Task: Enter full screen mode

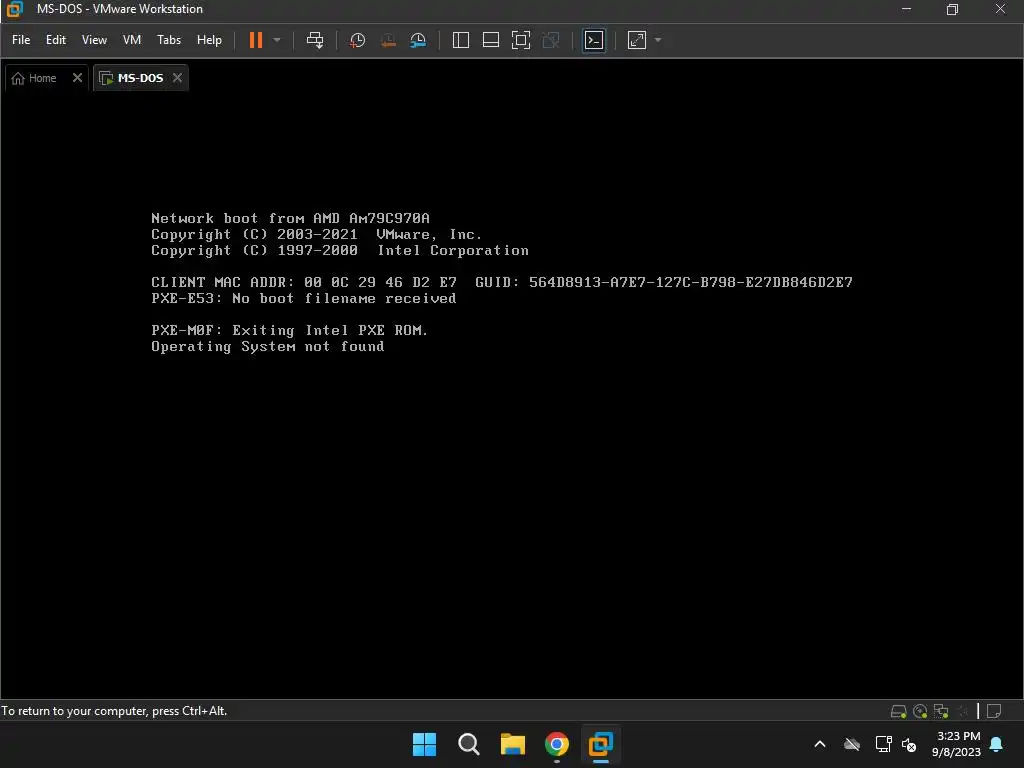Action: (520, 40)
